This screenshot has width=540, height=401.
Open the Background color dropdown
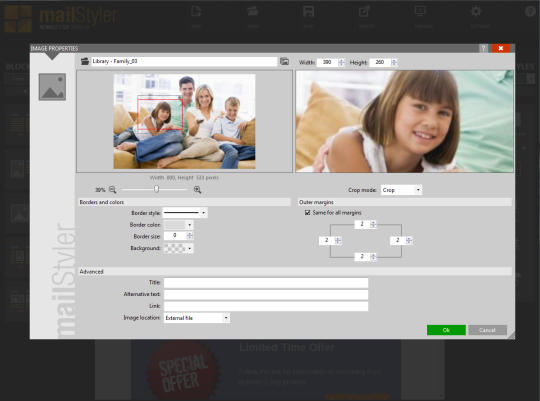(178, 248)
